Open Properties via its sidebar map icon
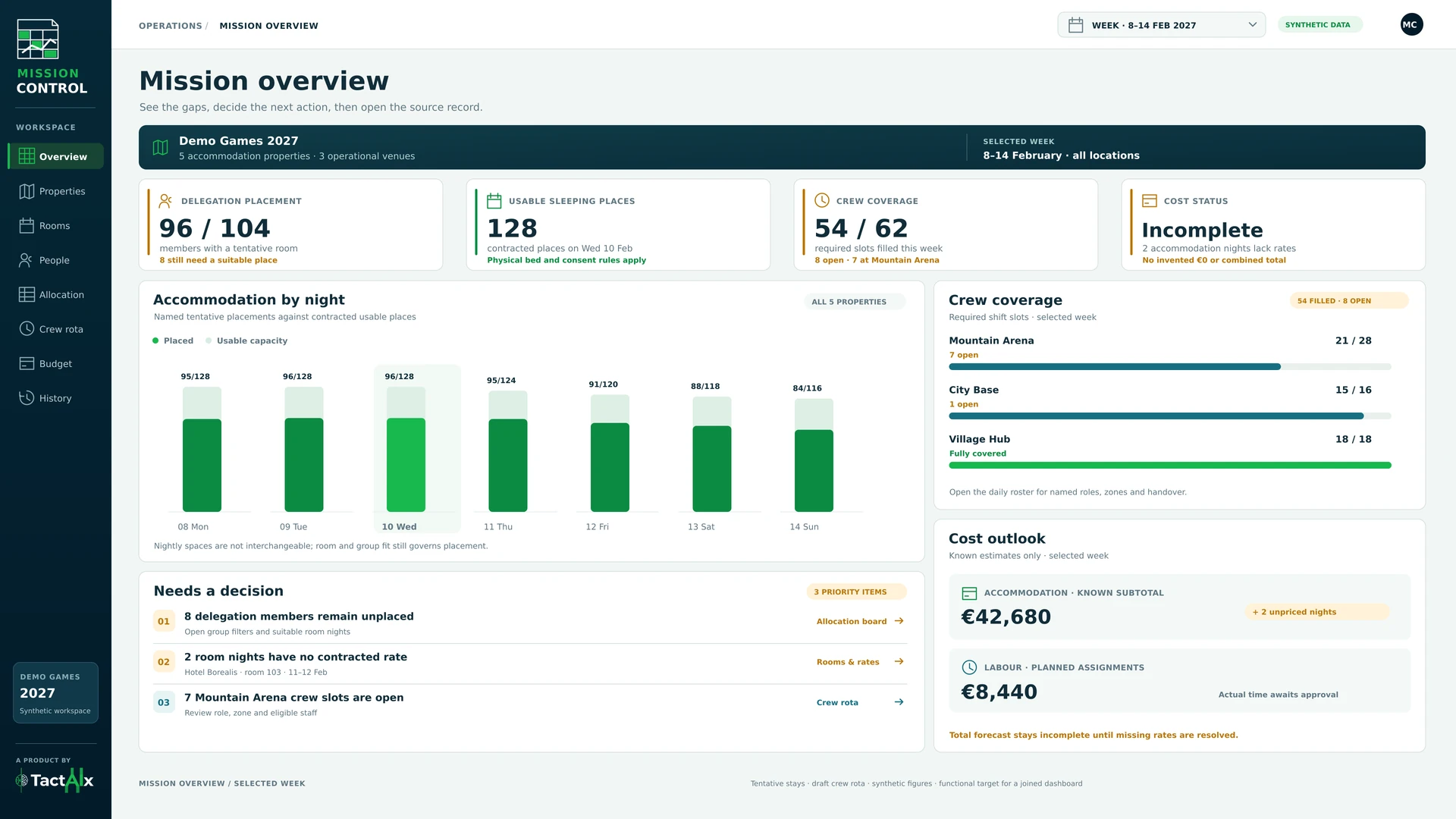The height and width of the screenshot is (819, 1456). (x=27, y=191)
